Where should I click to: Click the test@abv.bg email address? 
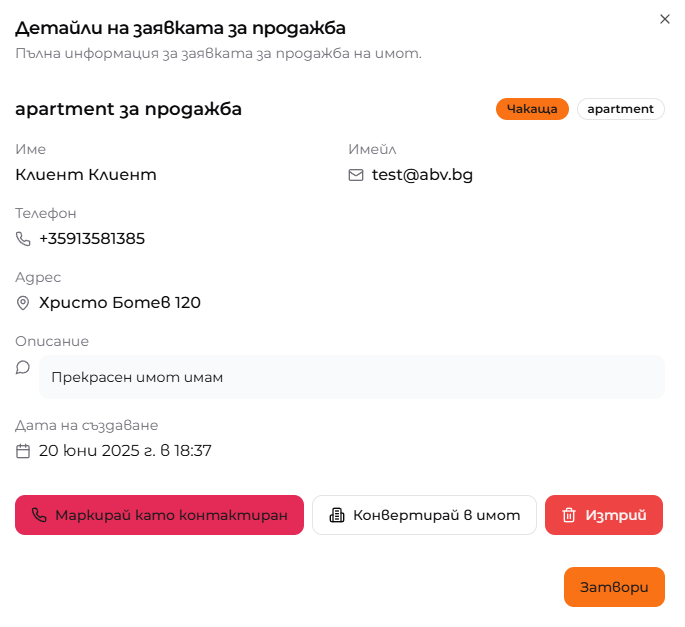pos(422,175)
